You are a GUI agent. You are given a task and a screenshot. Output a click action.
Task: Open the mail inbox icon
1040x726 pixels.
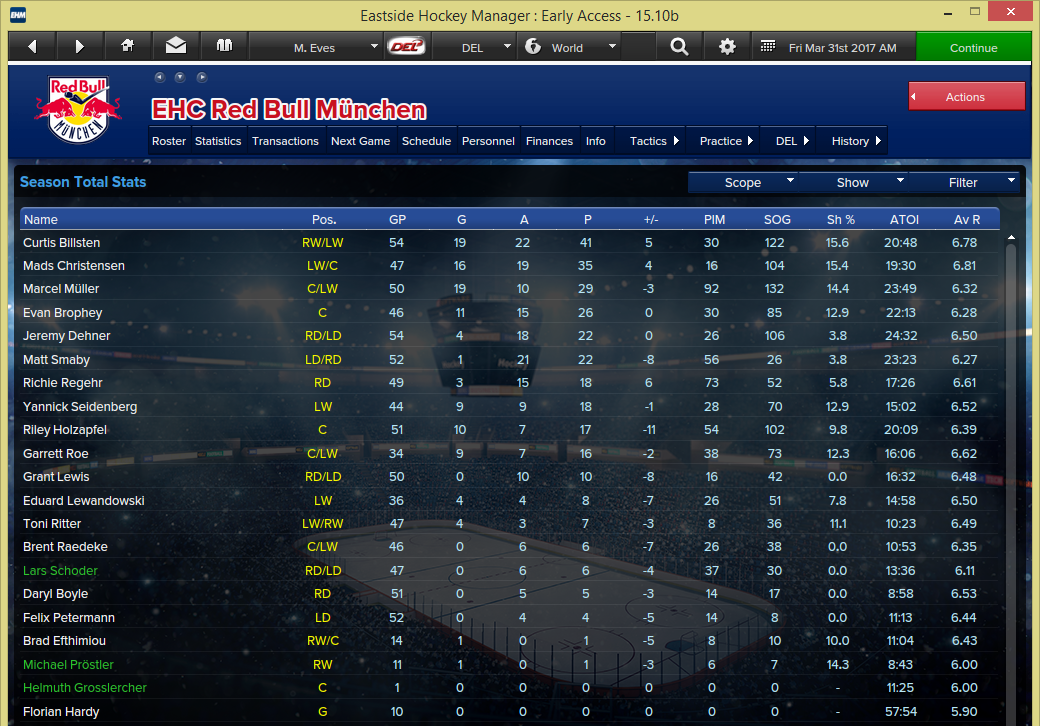pyautogui.click(x=176, y=46)
